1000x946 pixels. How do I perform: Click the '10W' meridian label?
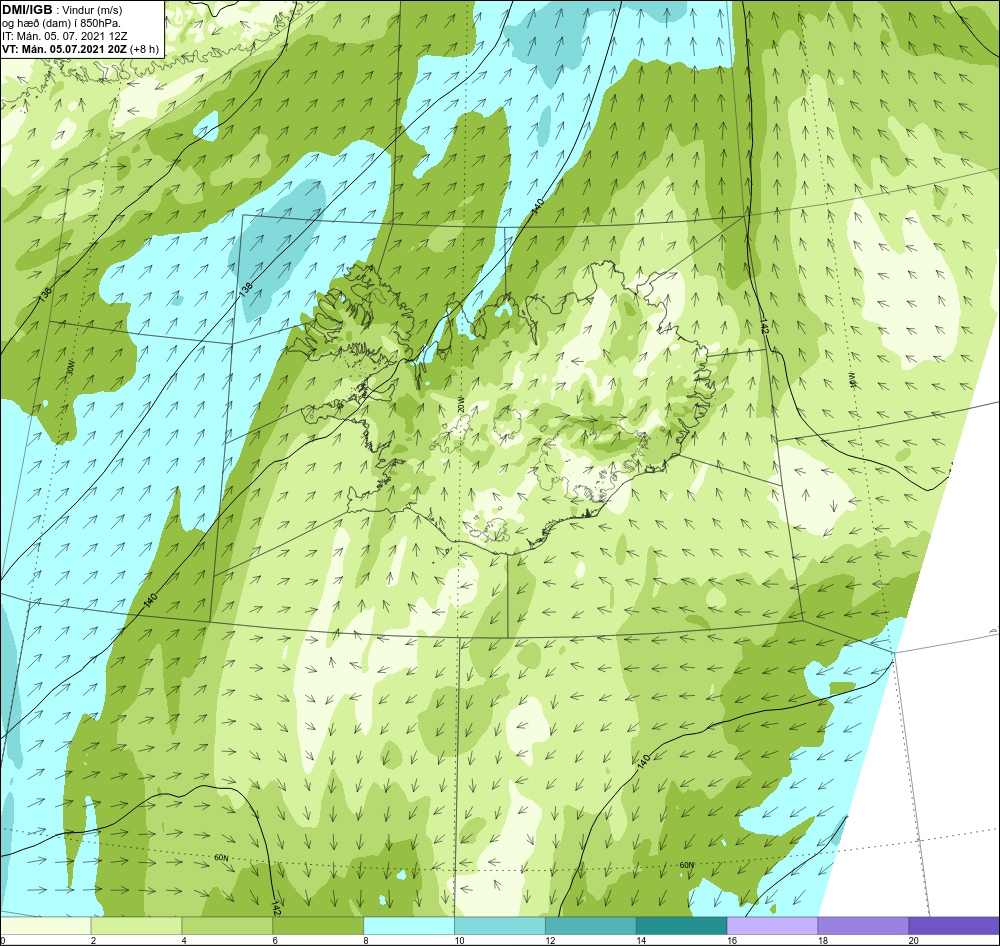click(x=851, y=380)
